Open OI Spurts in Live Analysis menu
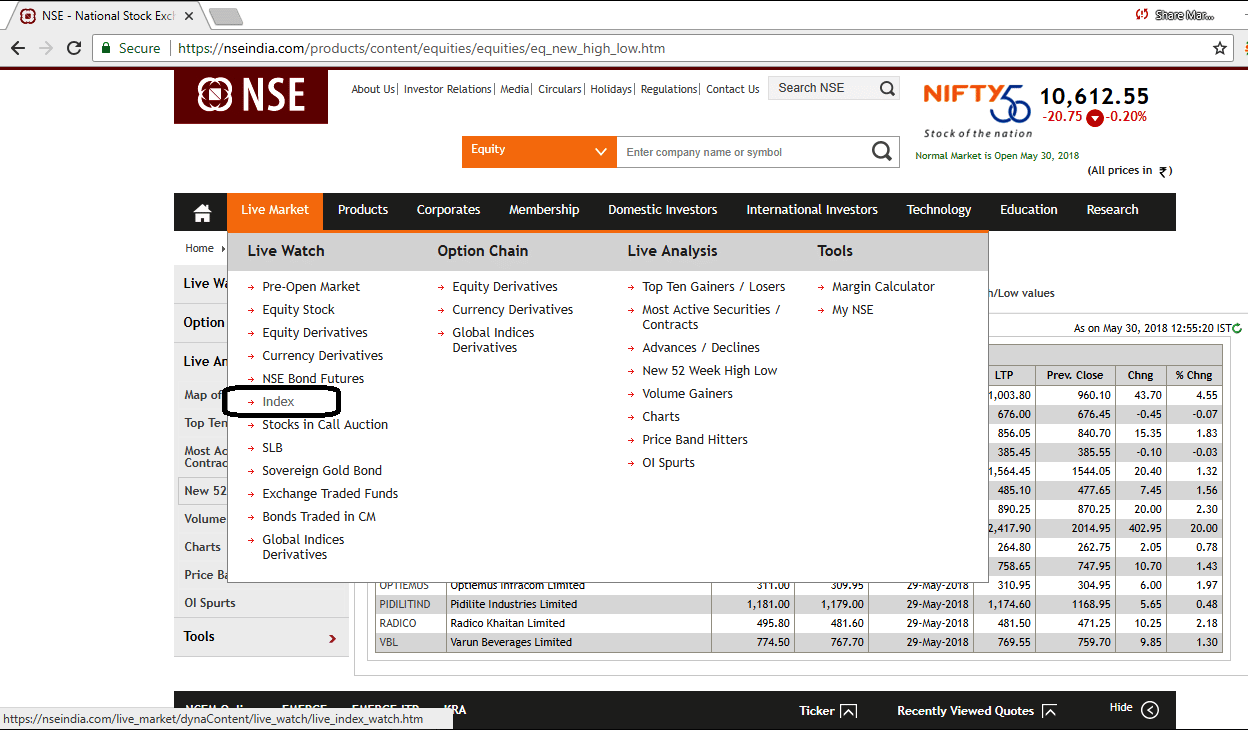The width and height of the screenshot is (1248, 730). pos(668,463)
